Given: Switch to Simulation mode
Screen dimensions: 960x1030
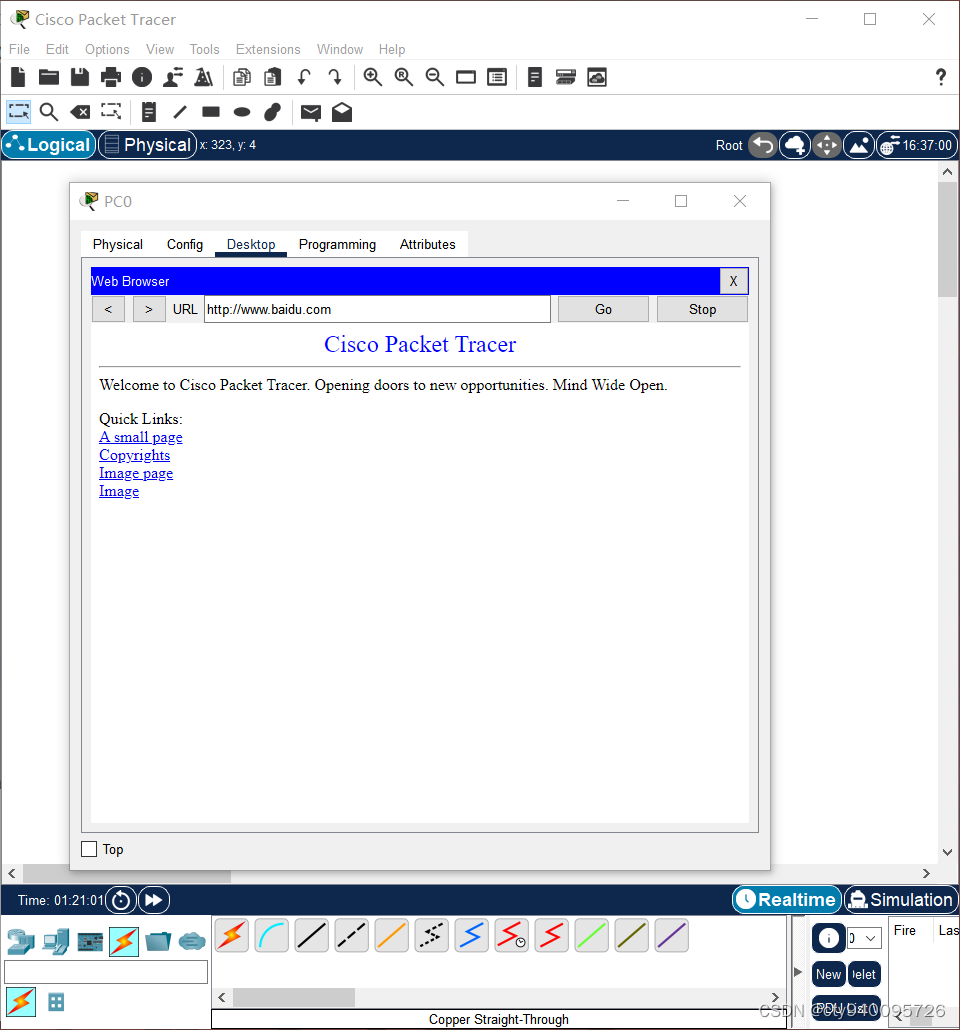Looking at the screenshot, I should (901, 900).
